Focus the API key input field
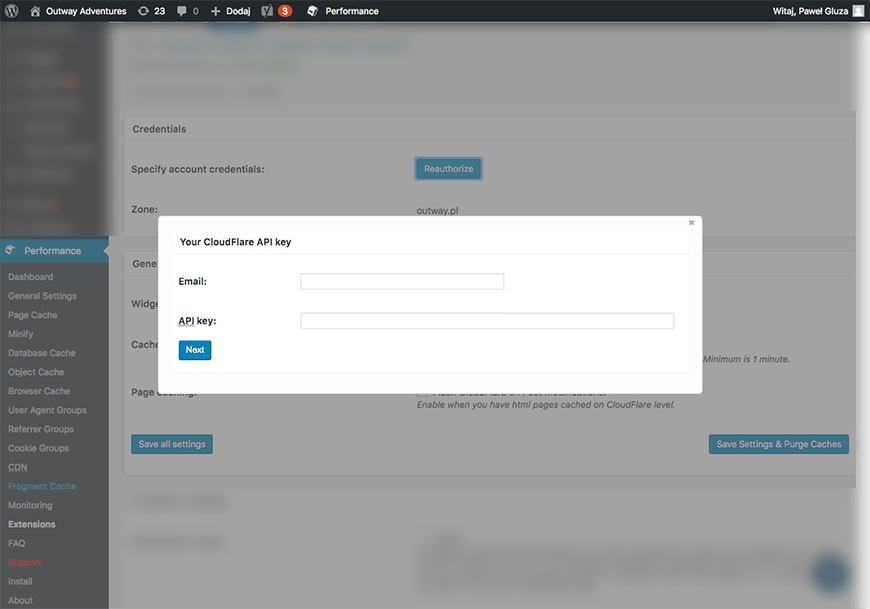Image resolution: width=870 pixels, height=609 pixels. click(487, 321)
